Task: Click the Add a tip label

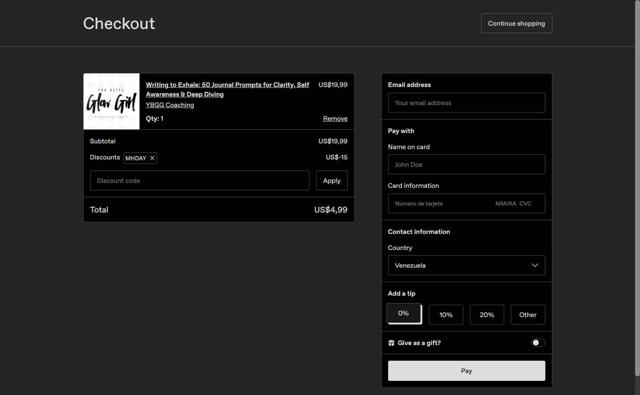Action: [401, 293]
